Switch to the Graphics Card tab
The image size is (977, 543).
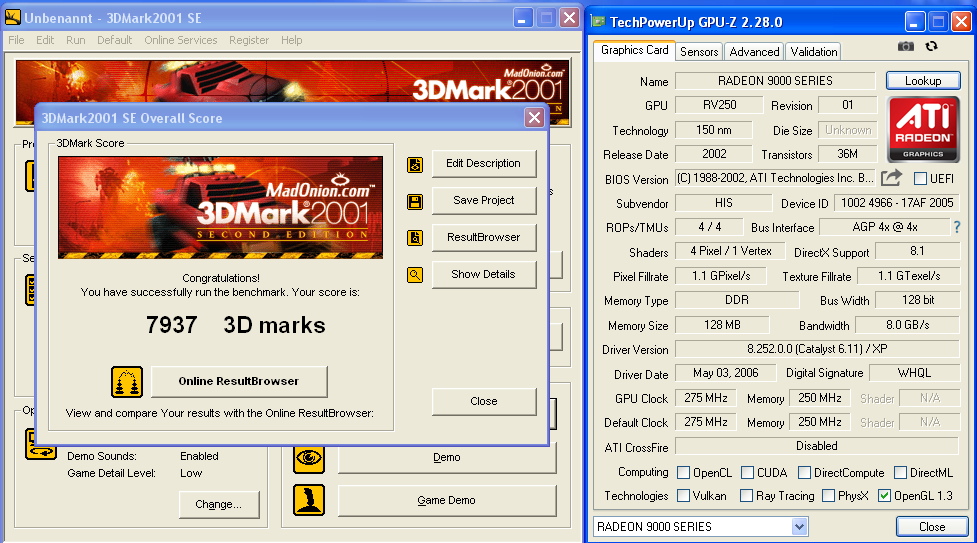(634, 50)
